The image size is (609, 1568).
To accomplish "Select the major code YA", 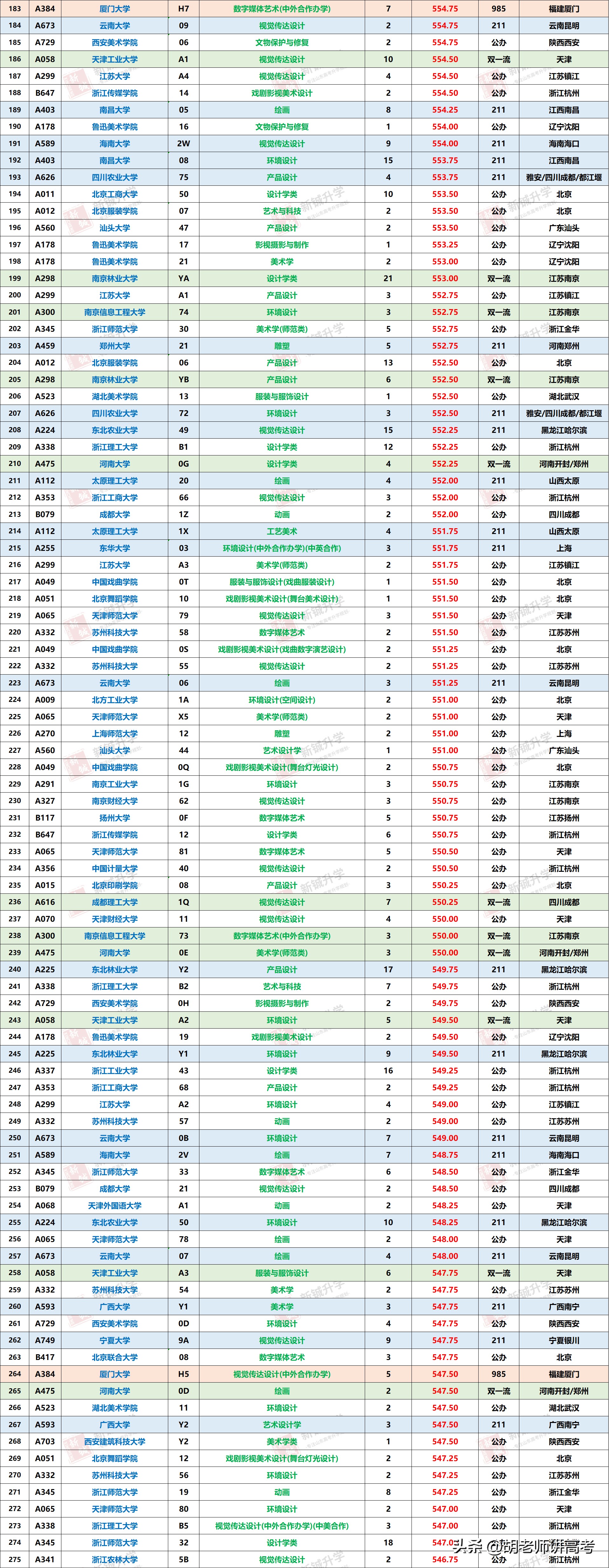I will coord(184,278).
